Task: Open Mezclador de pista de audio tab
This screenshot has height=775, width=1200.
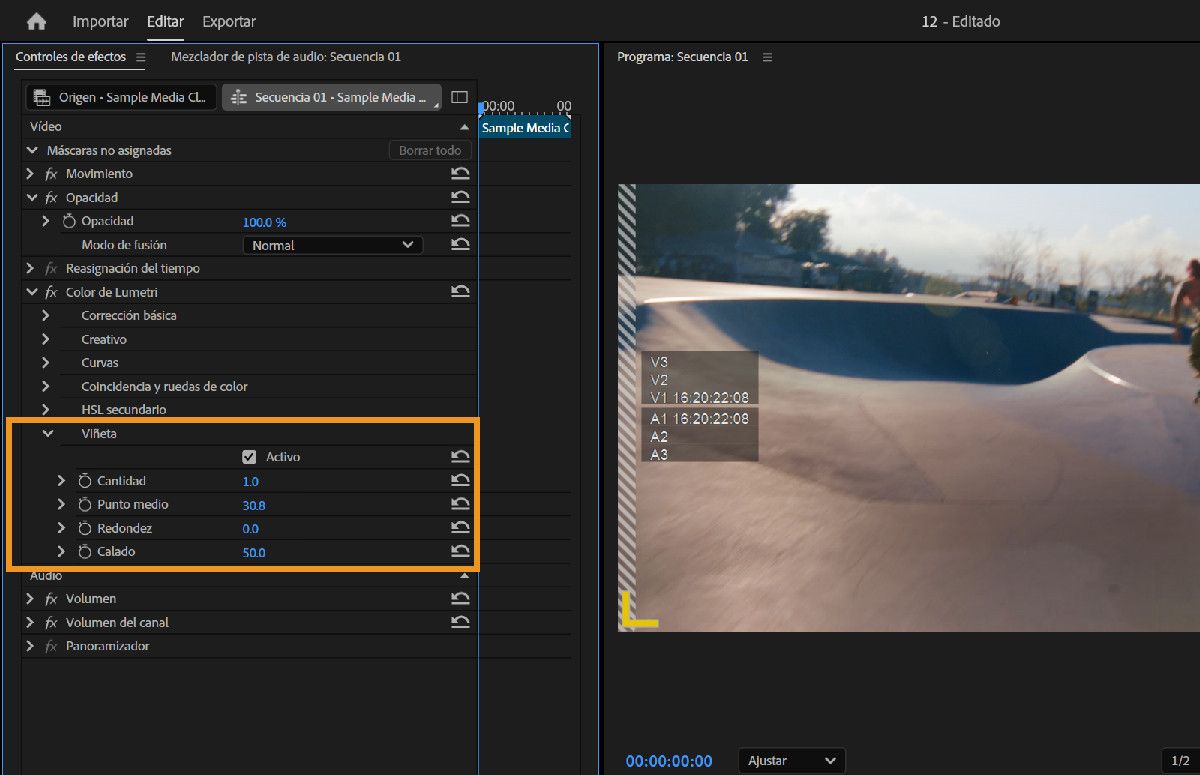Action: [286, 57]
